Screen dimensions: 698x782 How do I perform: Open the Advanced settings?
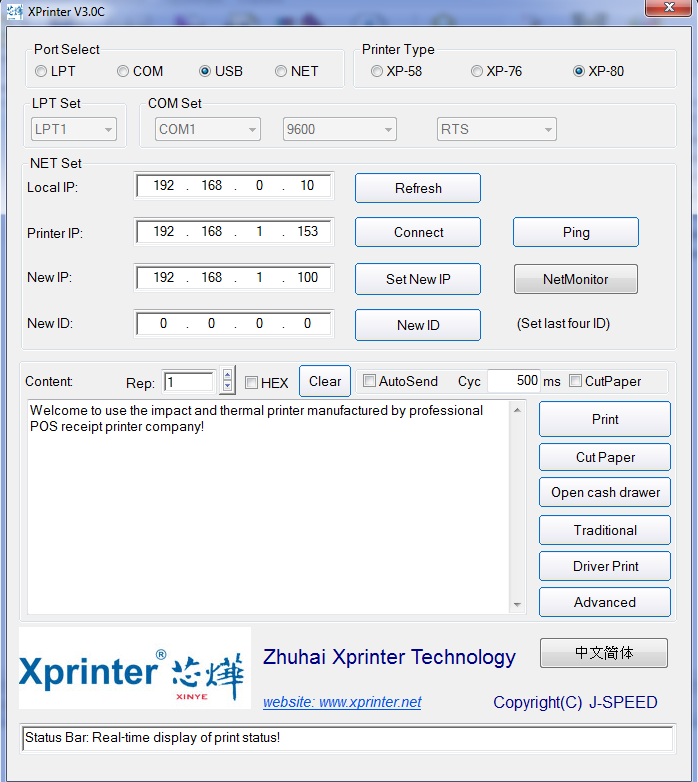tap(605, 602)
